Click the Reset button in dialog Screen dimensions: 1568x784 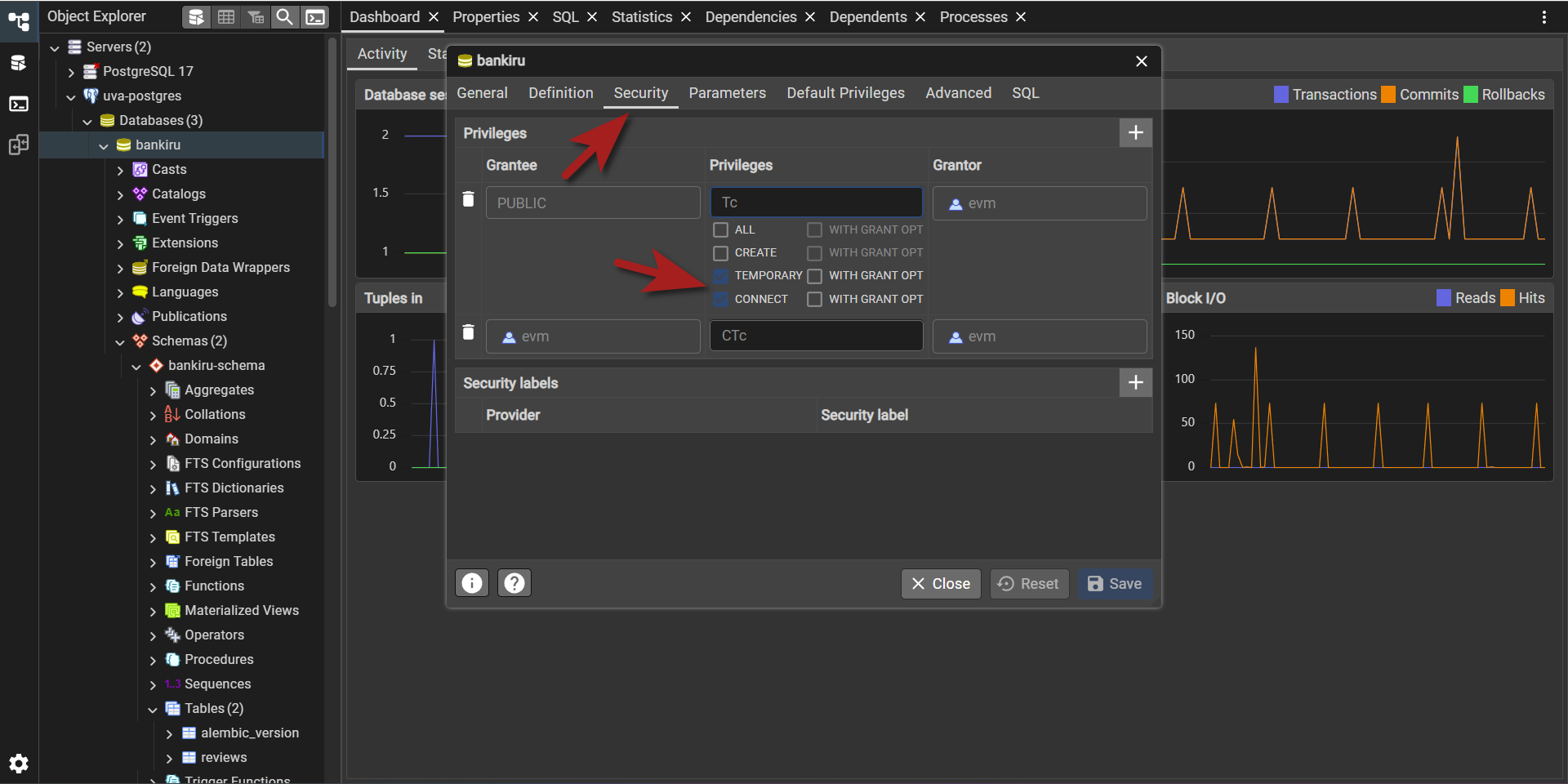[x=1029, y=584]
